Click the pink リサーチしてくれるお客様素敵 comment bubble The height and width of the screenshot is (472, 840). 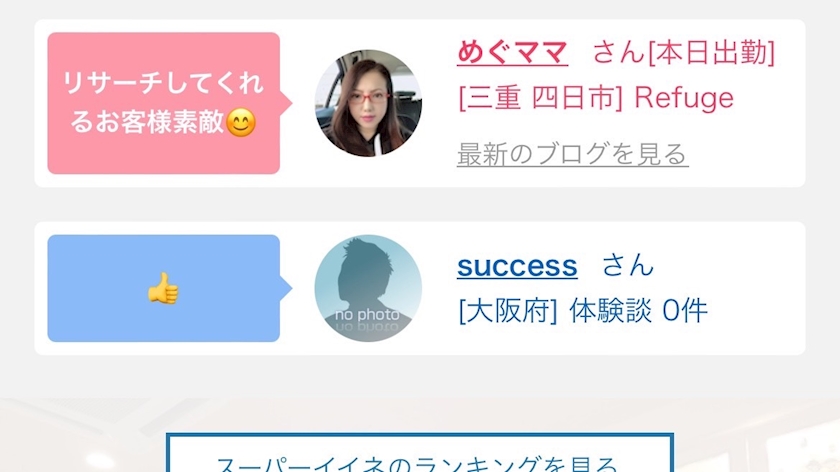coord(164,103)
